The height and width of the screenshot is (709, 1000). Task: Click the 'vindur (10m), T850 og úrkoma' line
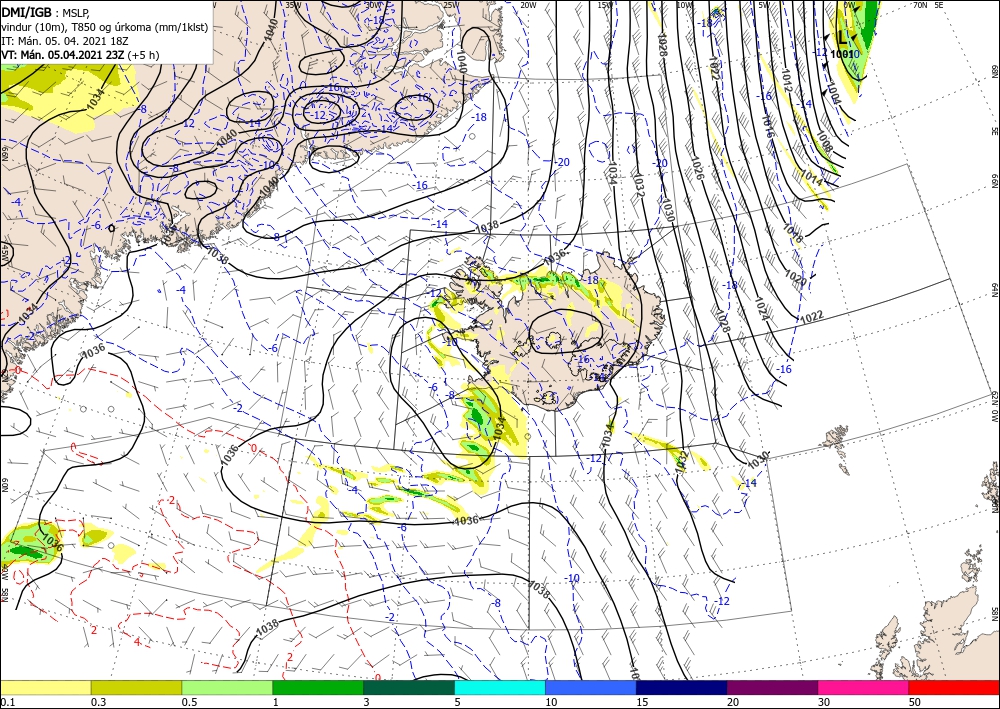105,27
